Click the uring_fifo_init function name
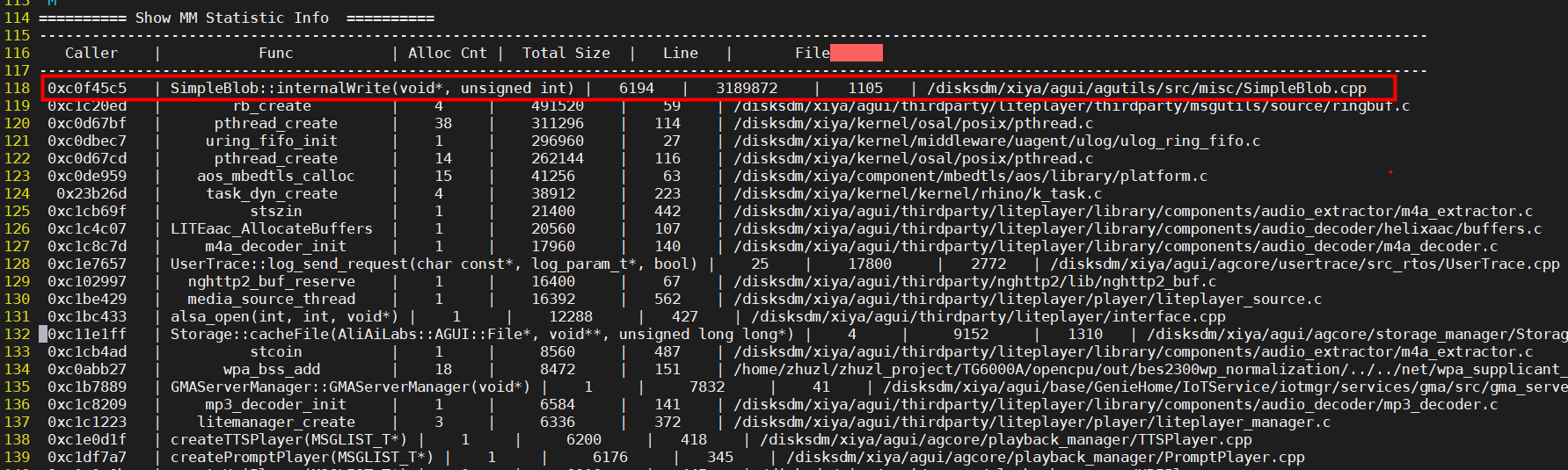The width and height of the screenshot is (1568, 470). 272,141
